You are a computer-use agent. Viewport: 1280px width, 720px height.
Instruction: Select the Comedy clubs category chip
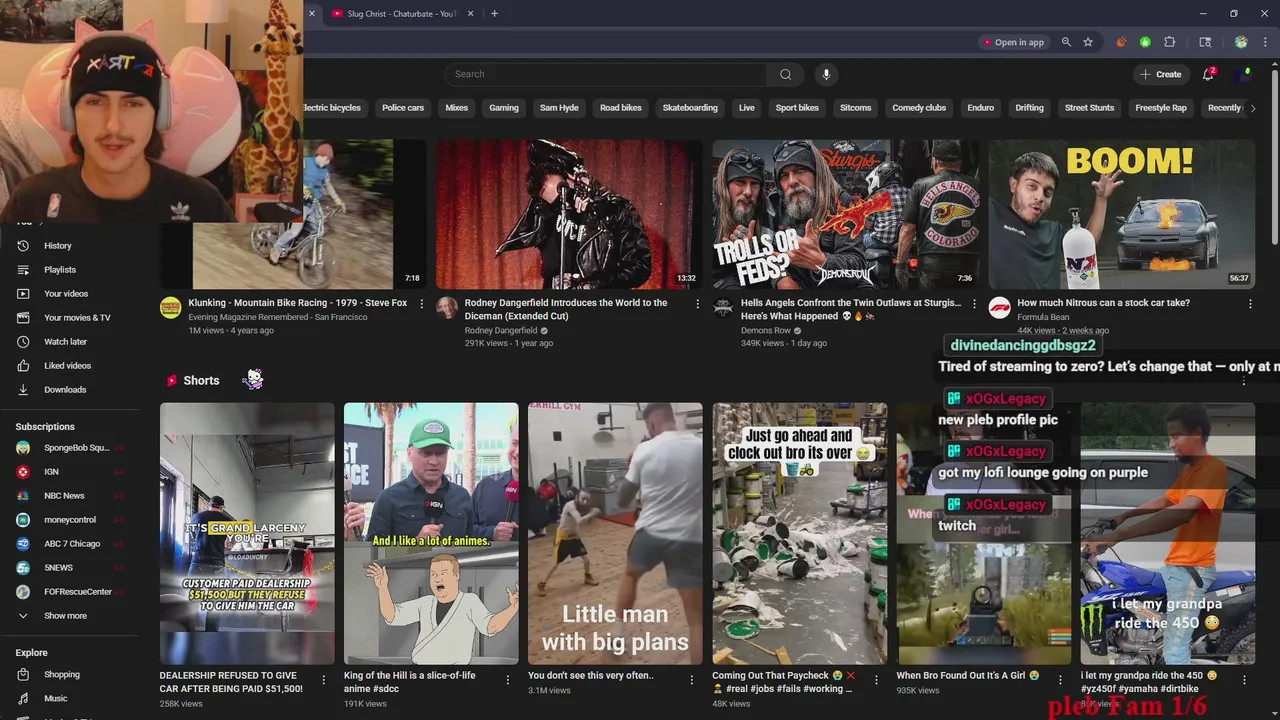tap(919, 108)
